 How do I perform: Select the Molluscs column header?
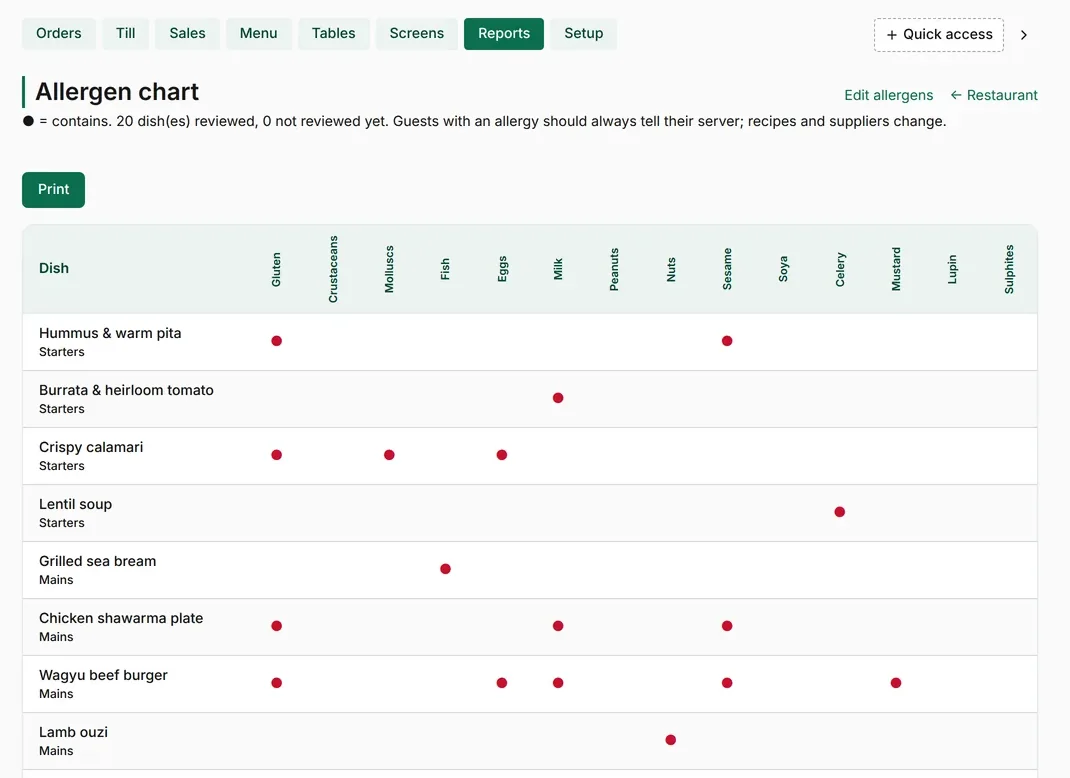pos(389,270)
